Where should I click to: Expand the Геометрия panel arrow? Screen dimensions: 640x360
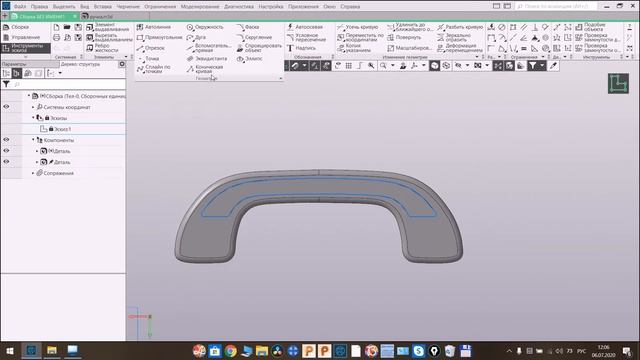280,78
